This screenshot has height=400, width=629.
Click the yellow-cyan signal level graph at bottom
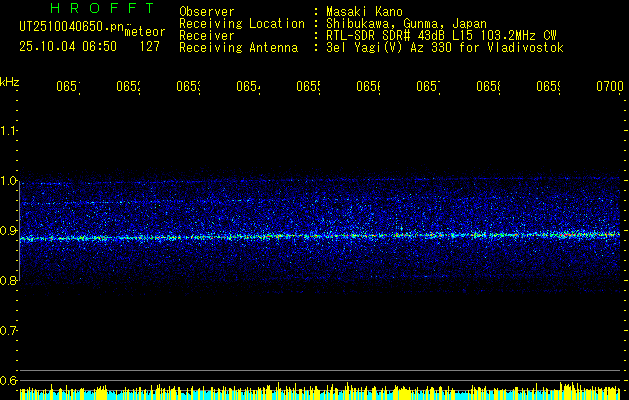tap(320, 392)
